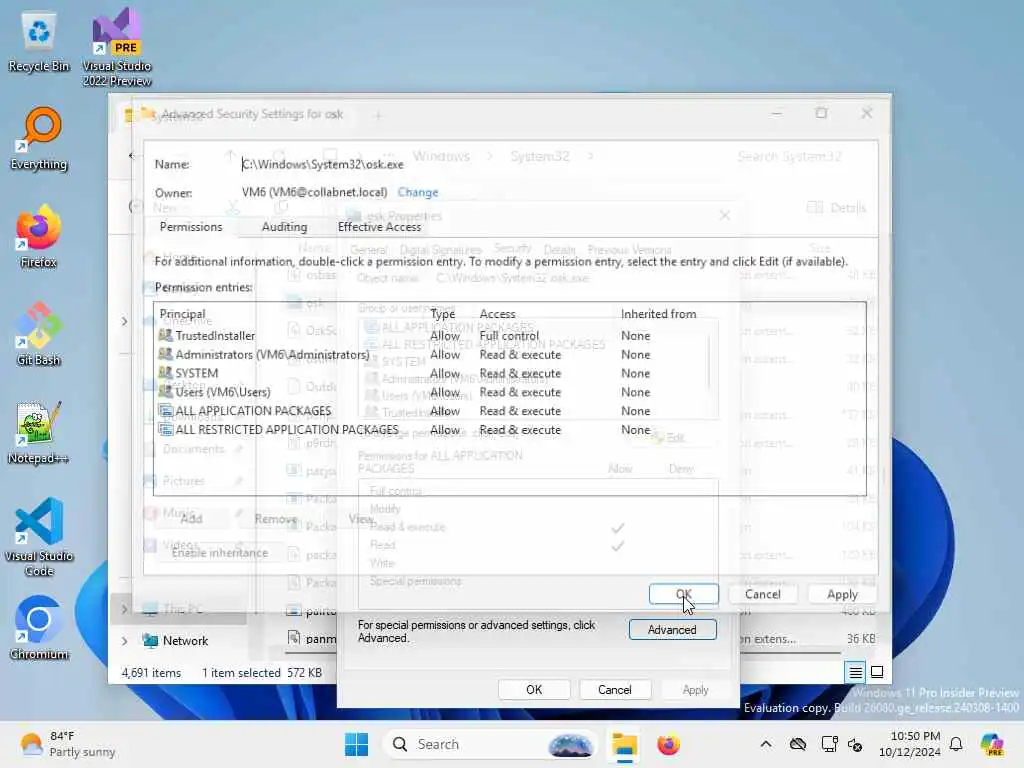Image resolution: width=1024 pixels, height=768 pixels.
Task: Open Visual Studio Code desktop shortcut
Action: coord(39,537)
